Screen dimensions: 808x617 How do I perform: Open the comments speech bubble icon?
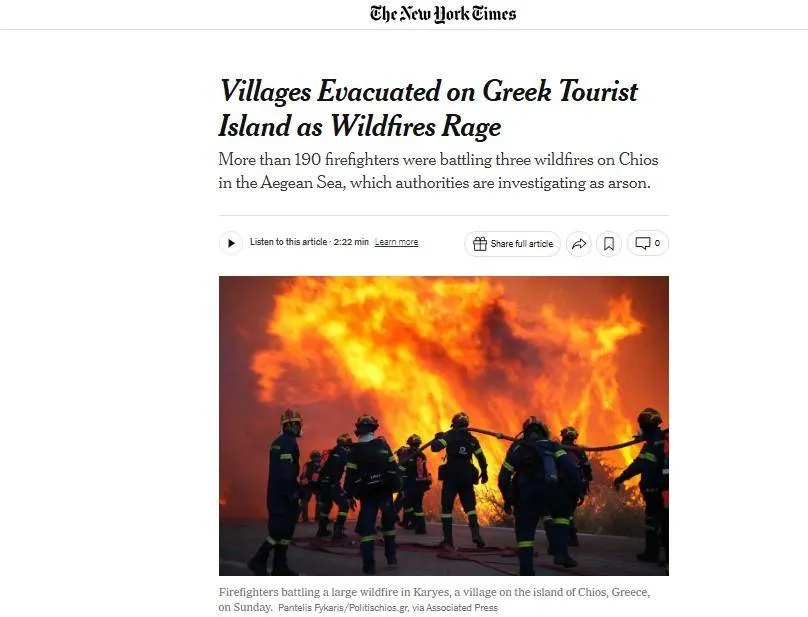643,243
